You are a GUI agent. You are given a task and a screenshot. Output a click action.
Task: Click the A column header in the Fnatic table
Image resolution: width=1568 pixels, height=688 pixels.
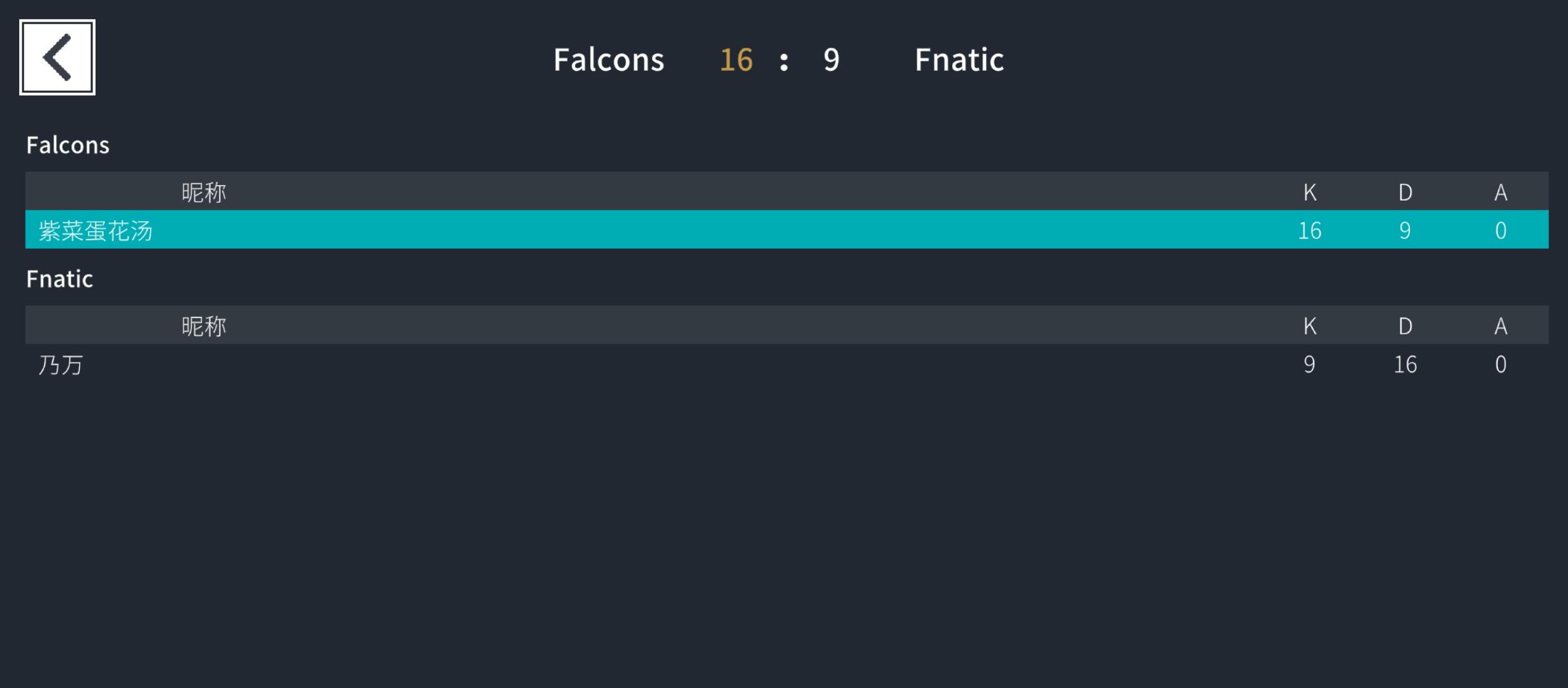pyautogui.click(x=1501, y=326)
